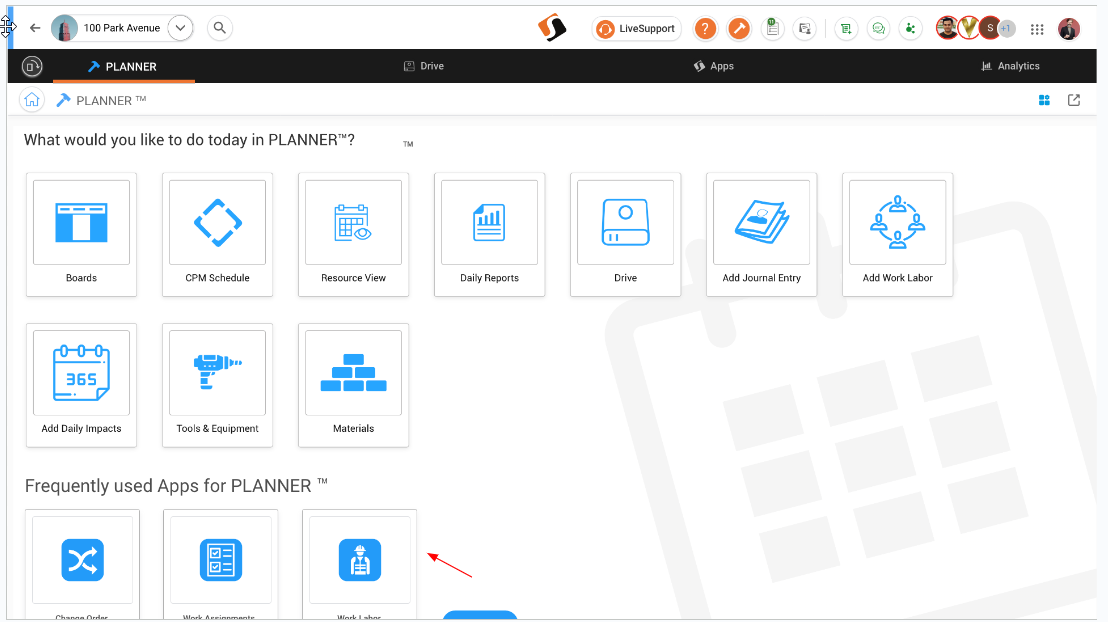Open the nine-dot apps grid

[x=1037, y=29]
